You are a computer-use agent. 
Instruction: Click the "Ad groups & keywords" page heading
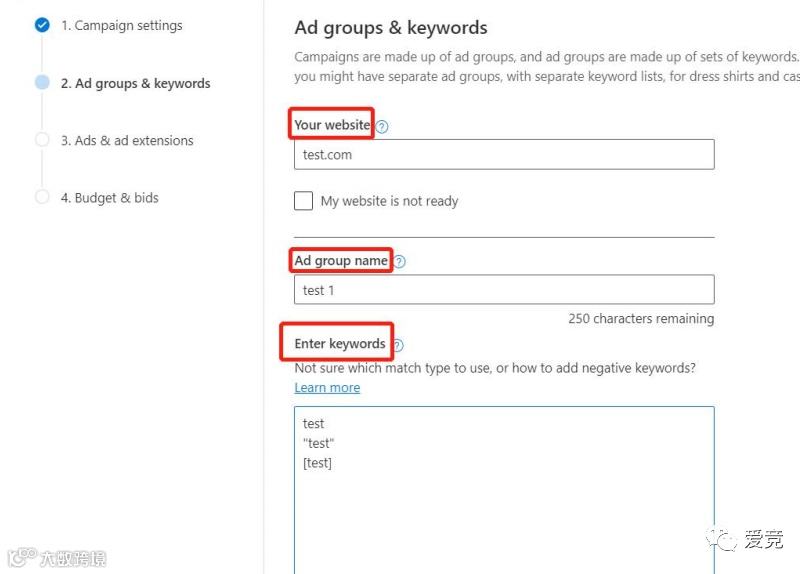[391, 28]
